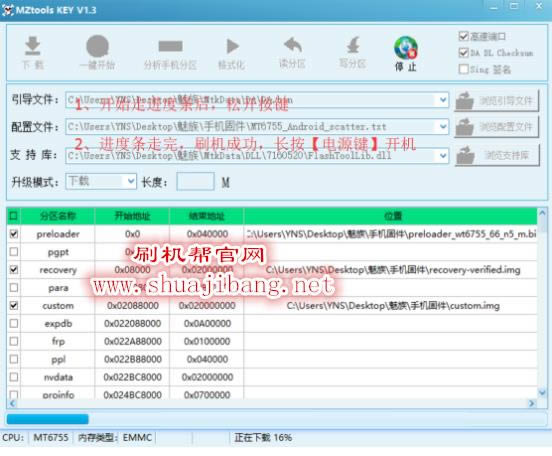Check the frp partition checkbox
The height and width of the screenshot is (456, 552).
[x=14, y=342]
